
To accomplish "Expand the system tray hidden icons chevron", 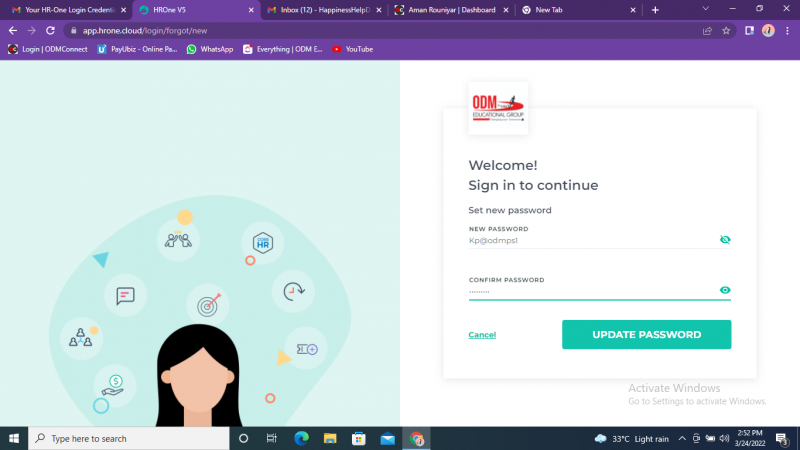I will pyautogui.click(x=682, y=439).
